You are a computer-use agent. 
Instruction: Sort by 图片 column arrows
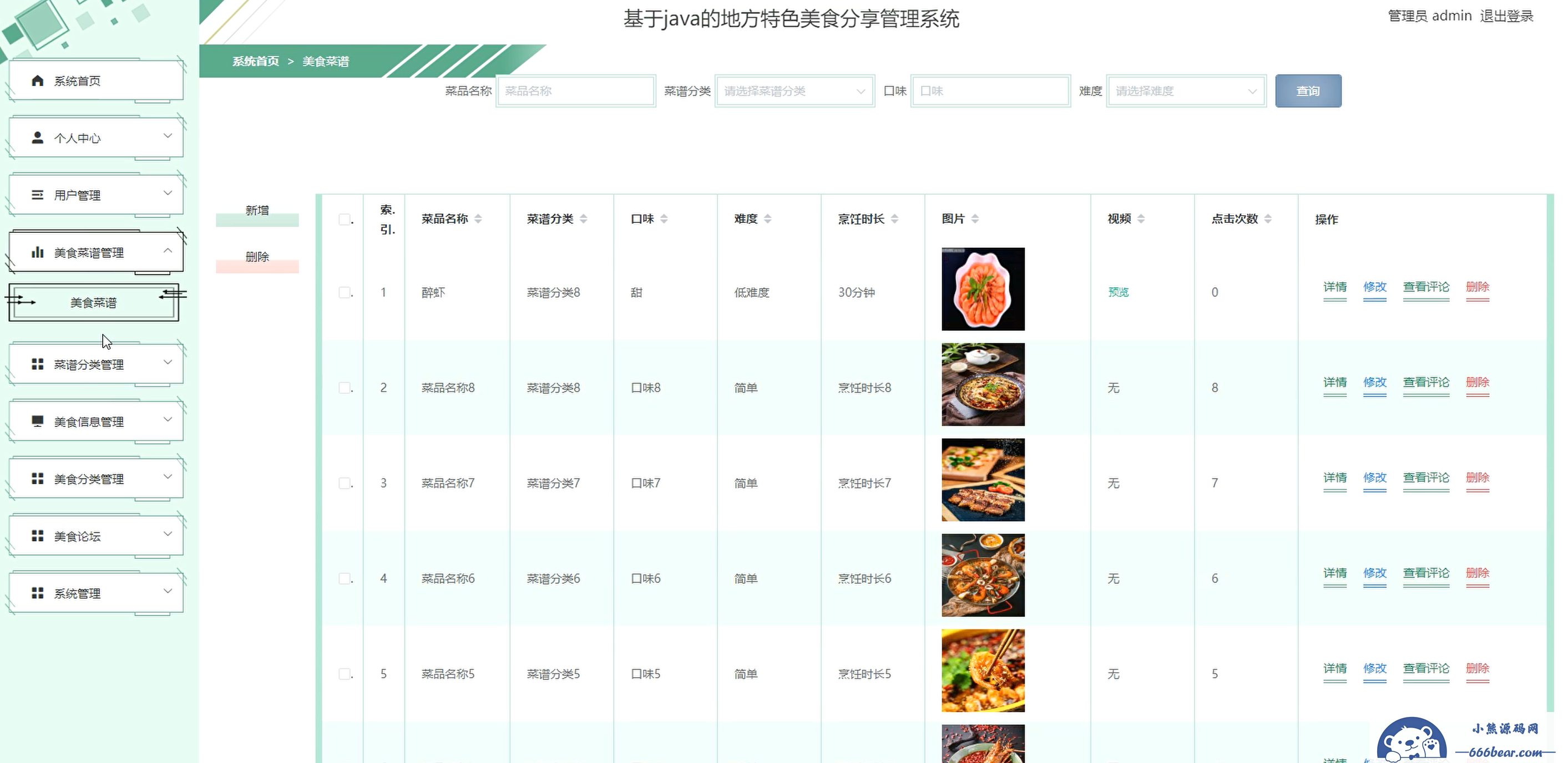coord(974,219)
